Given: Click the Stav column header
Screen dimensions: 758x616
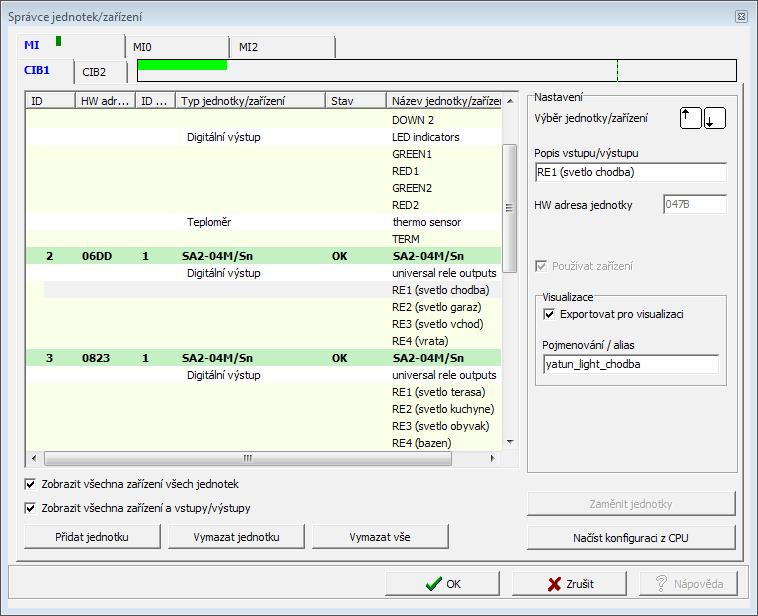Looking at the screenshot, I should tap(356, 101).
